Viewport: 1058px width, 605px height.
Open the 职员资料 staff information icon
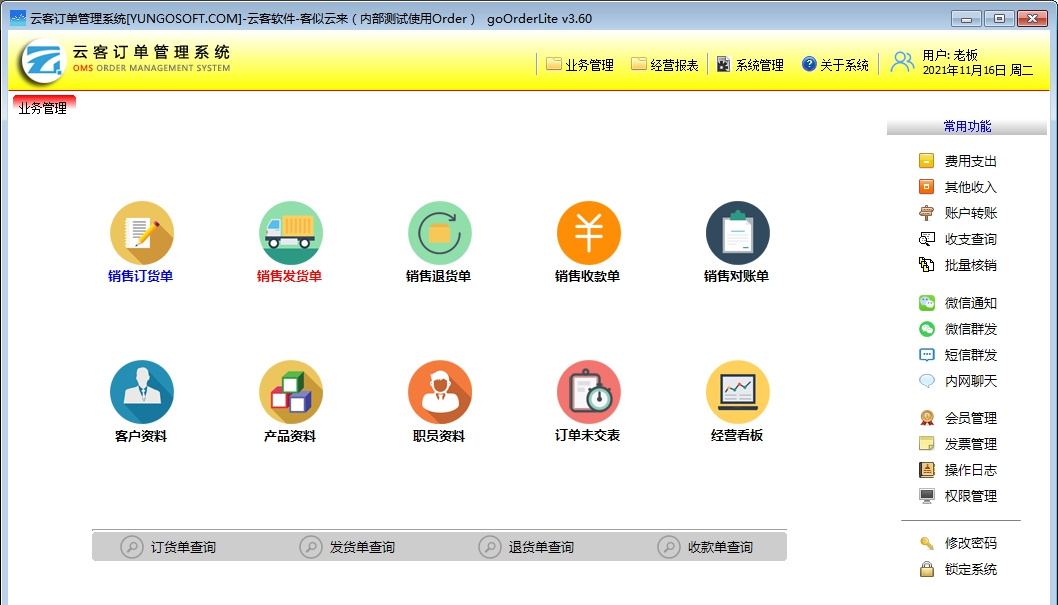(x=439, y=398)
